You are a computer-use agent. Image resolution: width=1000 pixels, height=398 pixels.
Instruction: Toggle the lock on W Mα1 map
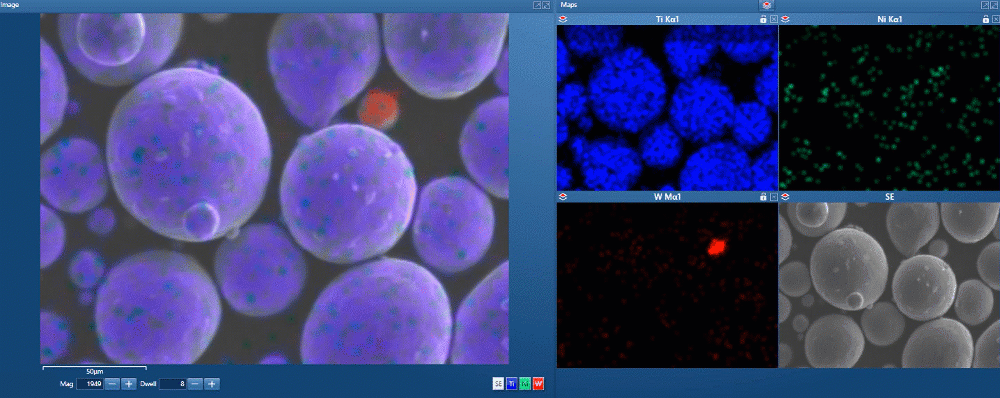point(763,197)
